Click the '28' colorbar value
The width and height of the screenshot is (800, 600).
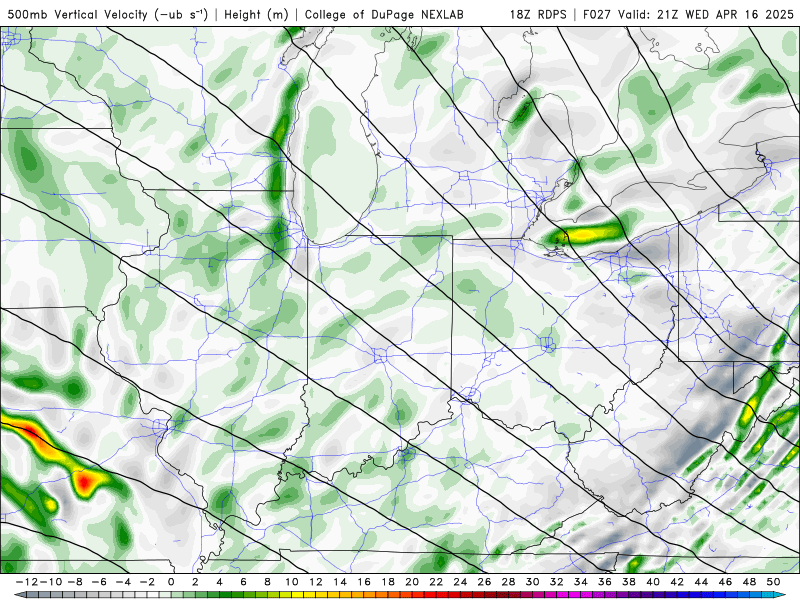tap(508, 582)
